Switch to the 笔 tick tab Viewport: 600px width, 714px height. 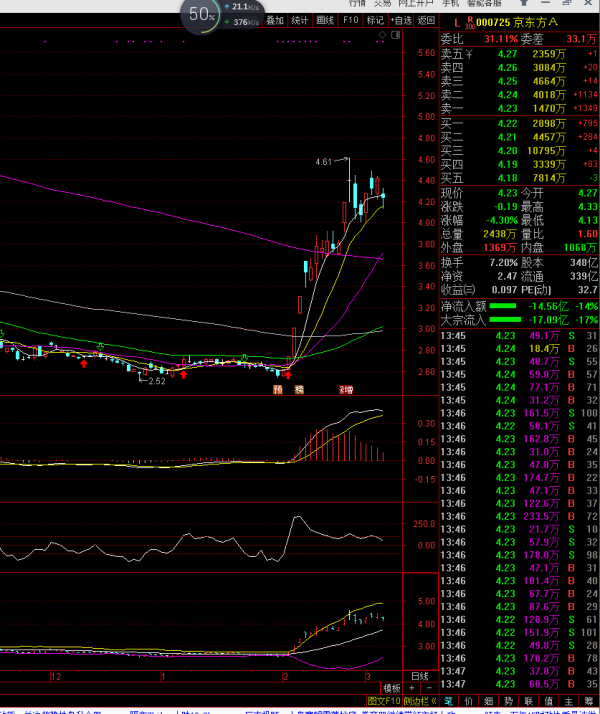pyautogui.click(x=449, y=701)
